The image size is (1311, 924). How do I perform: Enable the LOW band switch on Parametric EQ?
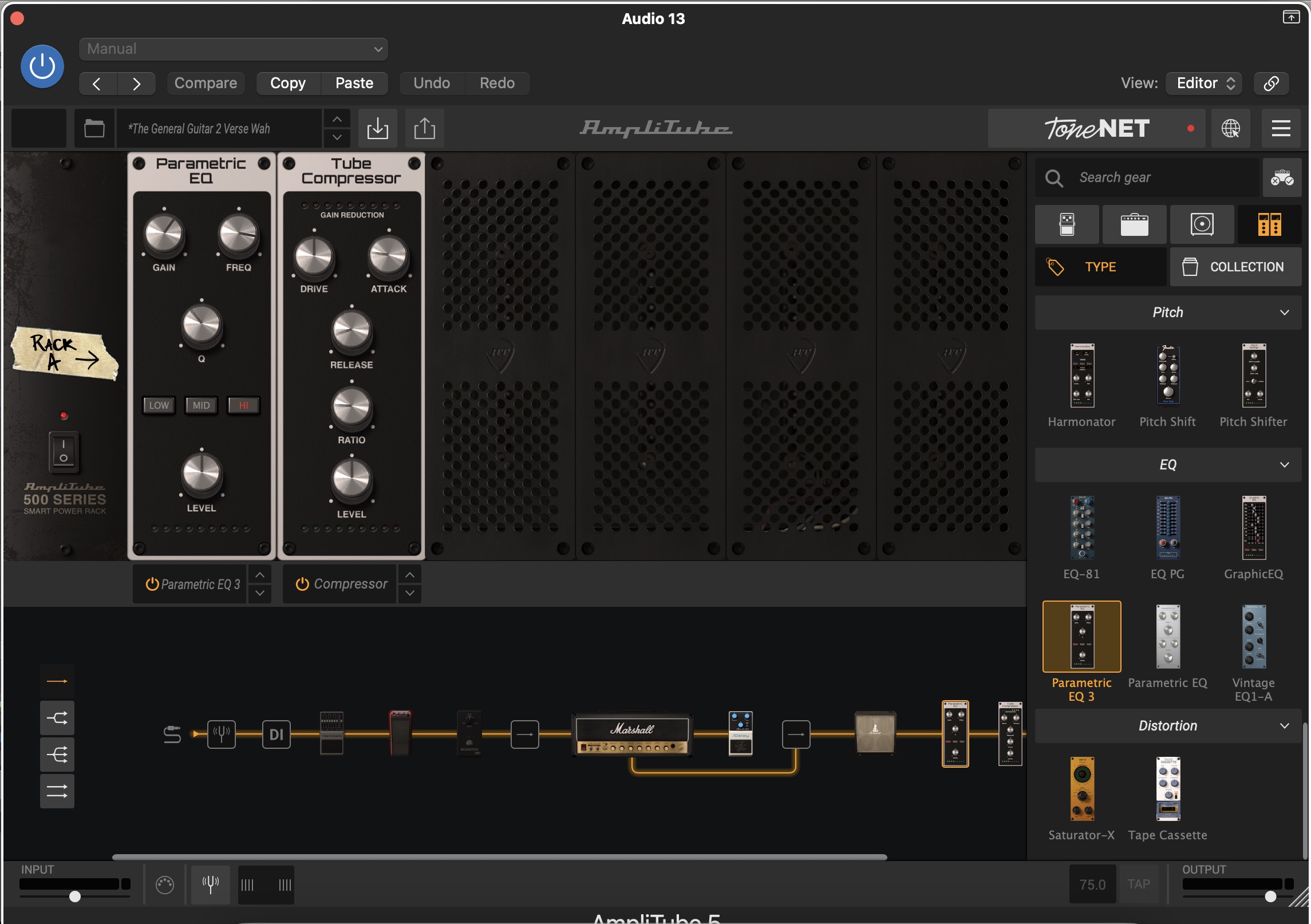pos(159,405)
